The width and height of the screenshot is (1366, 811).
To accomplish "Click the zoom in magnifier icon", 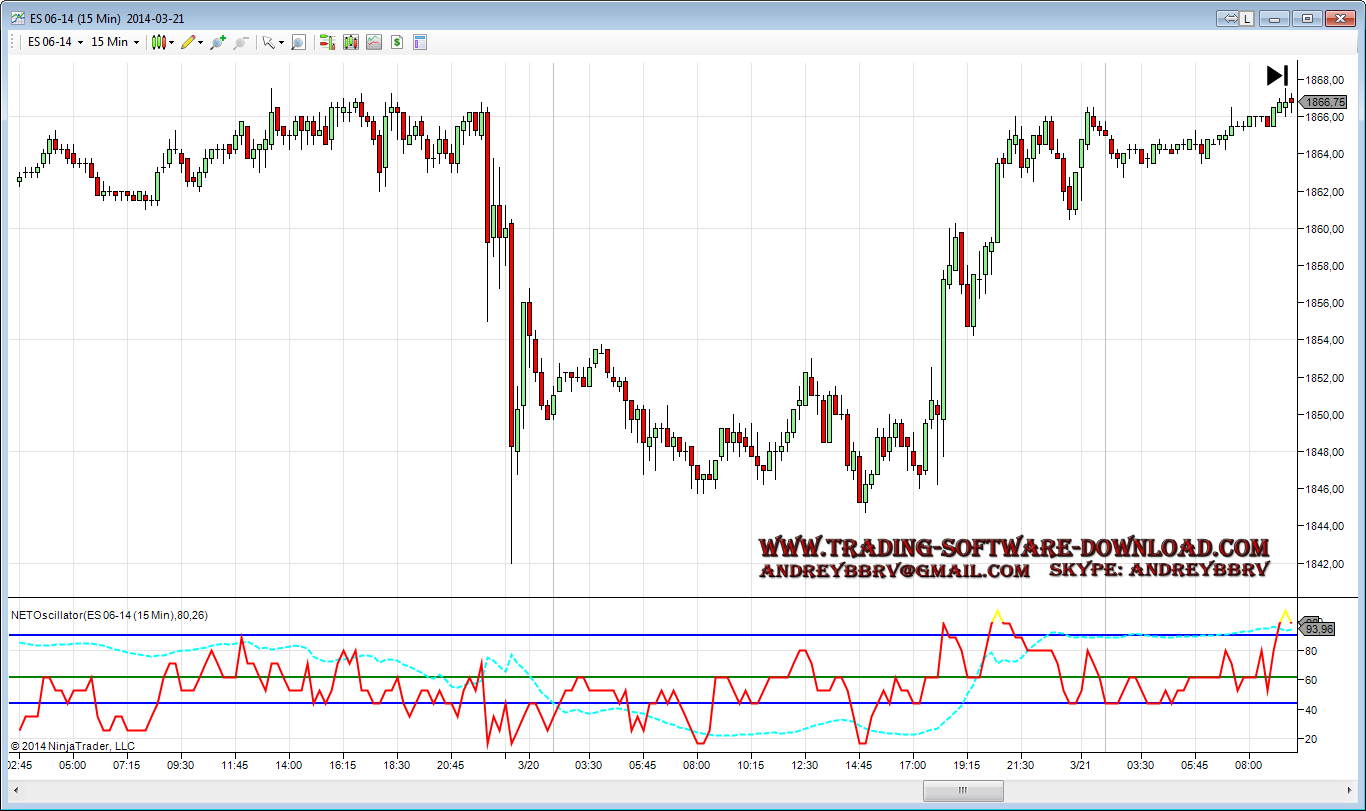I will click(x=217, y=42).
